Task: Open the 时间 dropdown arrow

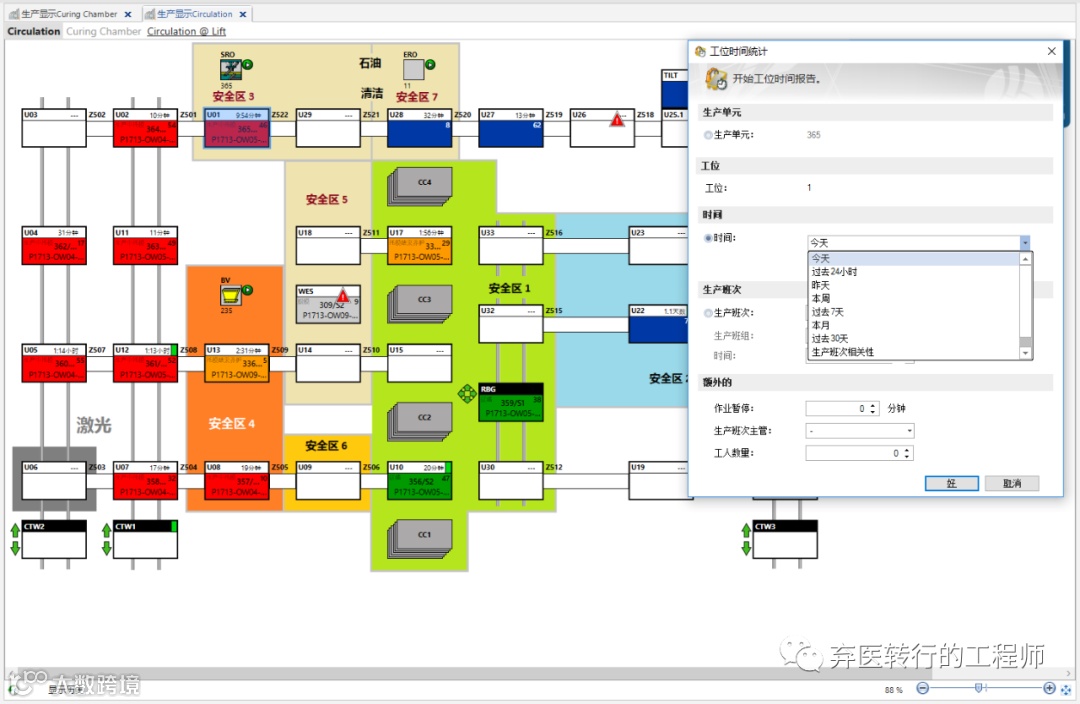Action: [1025, 242]
